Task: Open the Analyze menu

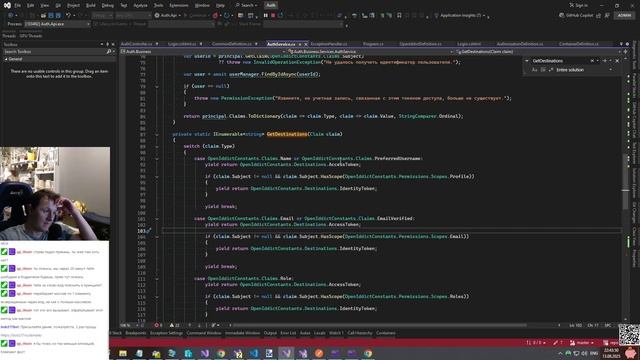Action: point(140,5)
